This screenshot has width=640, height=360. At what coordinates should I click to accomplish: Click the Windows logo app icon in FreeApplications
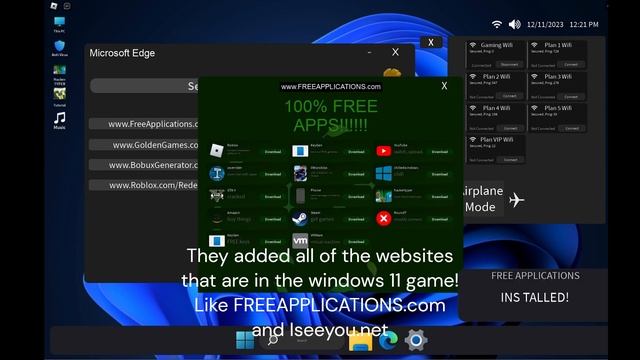(x=384, y=173)
